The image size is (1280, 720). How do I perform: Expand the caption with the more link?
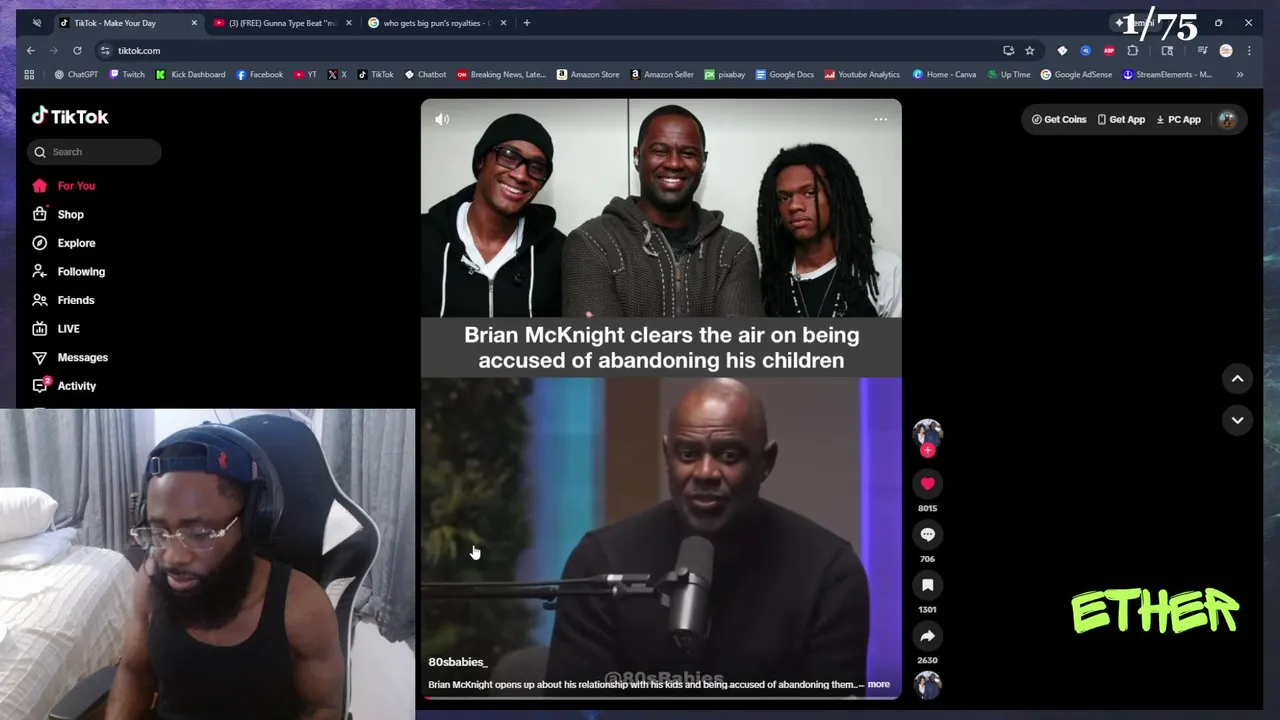pyautogui.click(x=878, y=685)
